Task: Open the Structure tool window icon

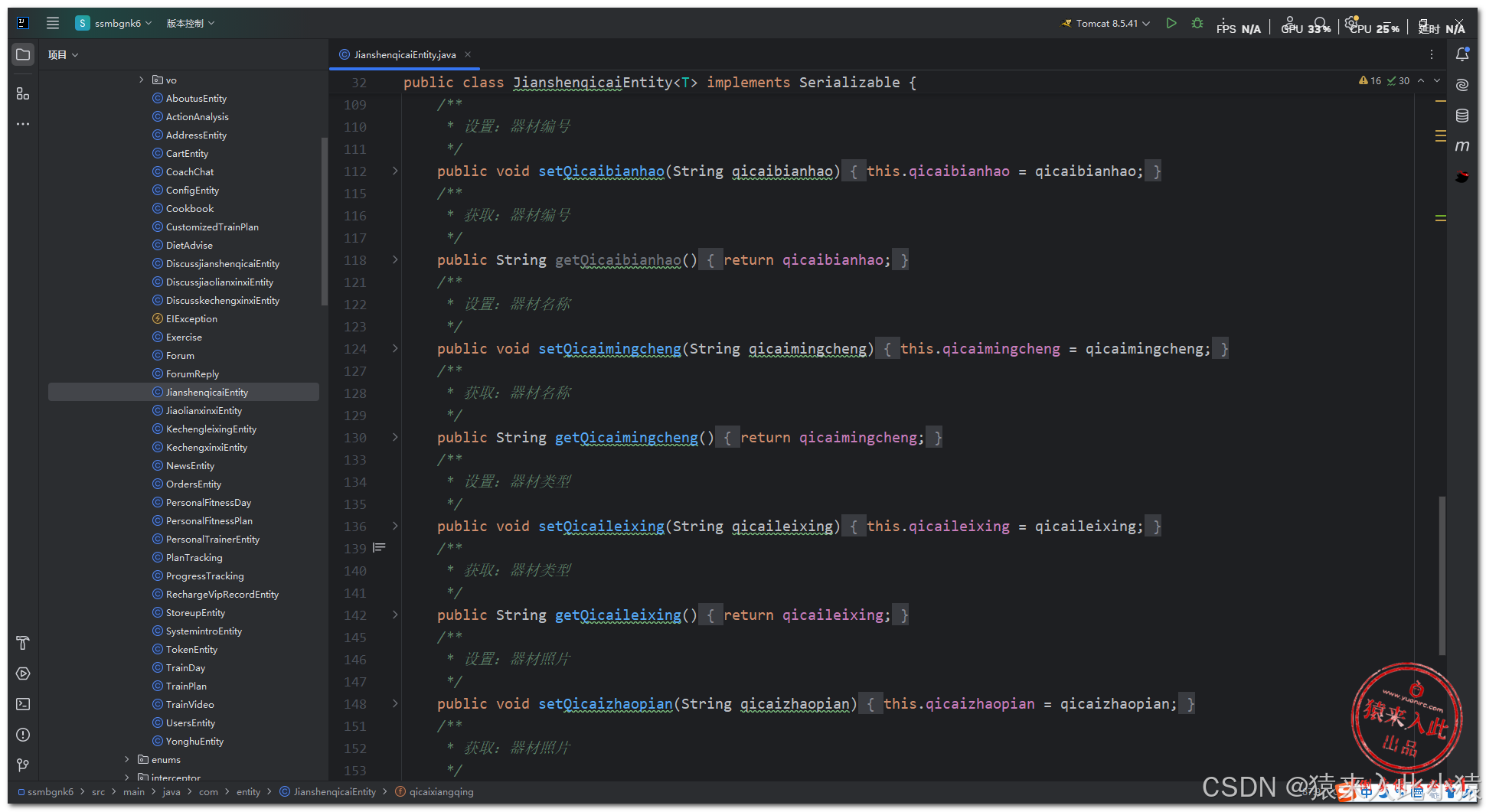Action: tap(23, 93)
